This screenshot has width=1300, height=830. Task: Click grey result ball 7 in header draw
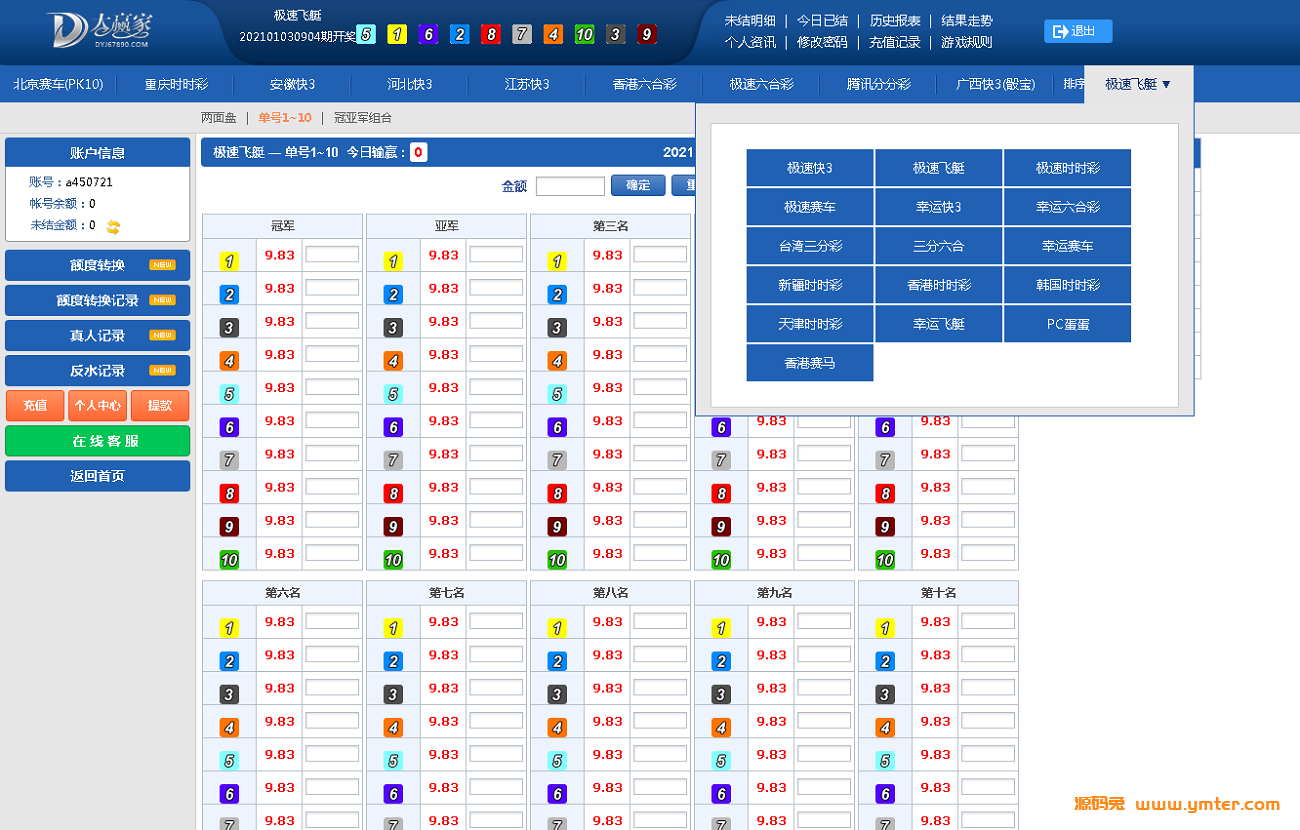[x=522, y=34]
